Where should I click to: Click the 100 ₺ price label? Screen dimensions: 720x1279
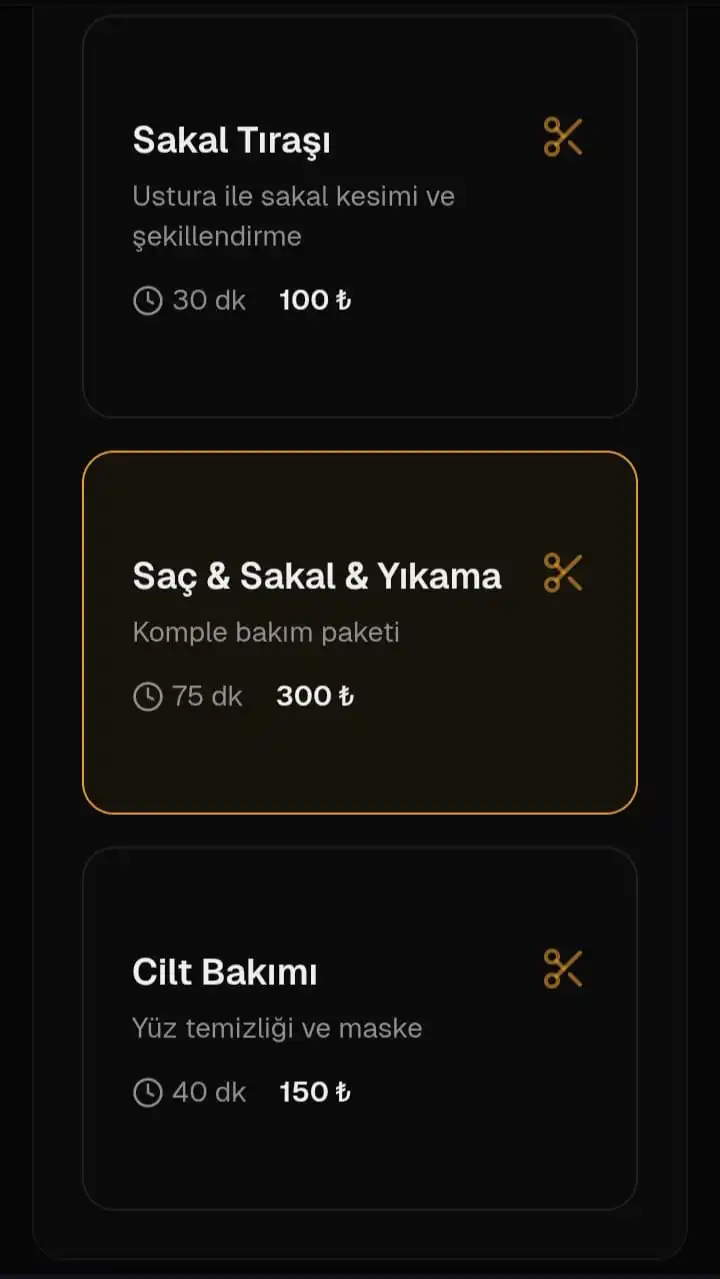pos(315,300)
